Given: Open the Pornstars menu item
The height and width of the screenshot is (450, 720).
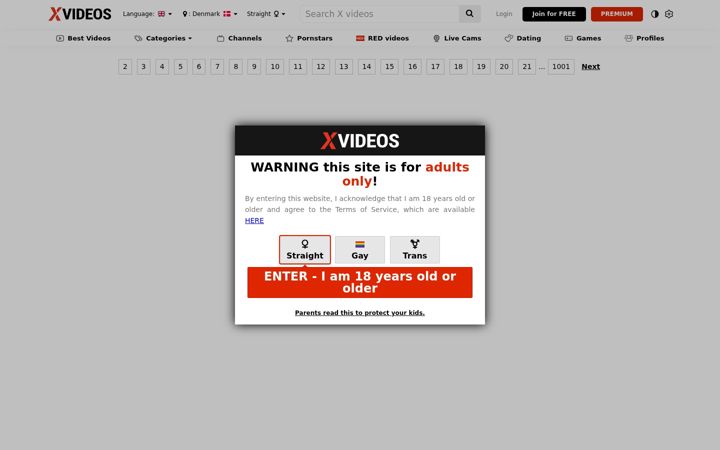Looking at the screenshot, I should point(309,38).
